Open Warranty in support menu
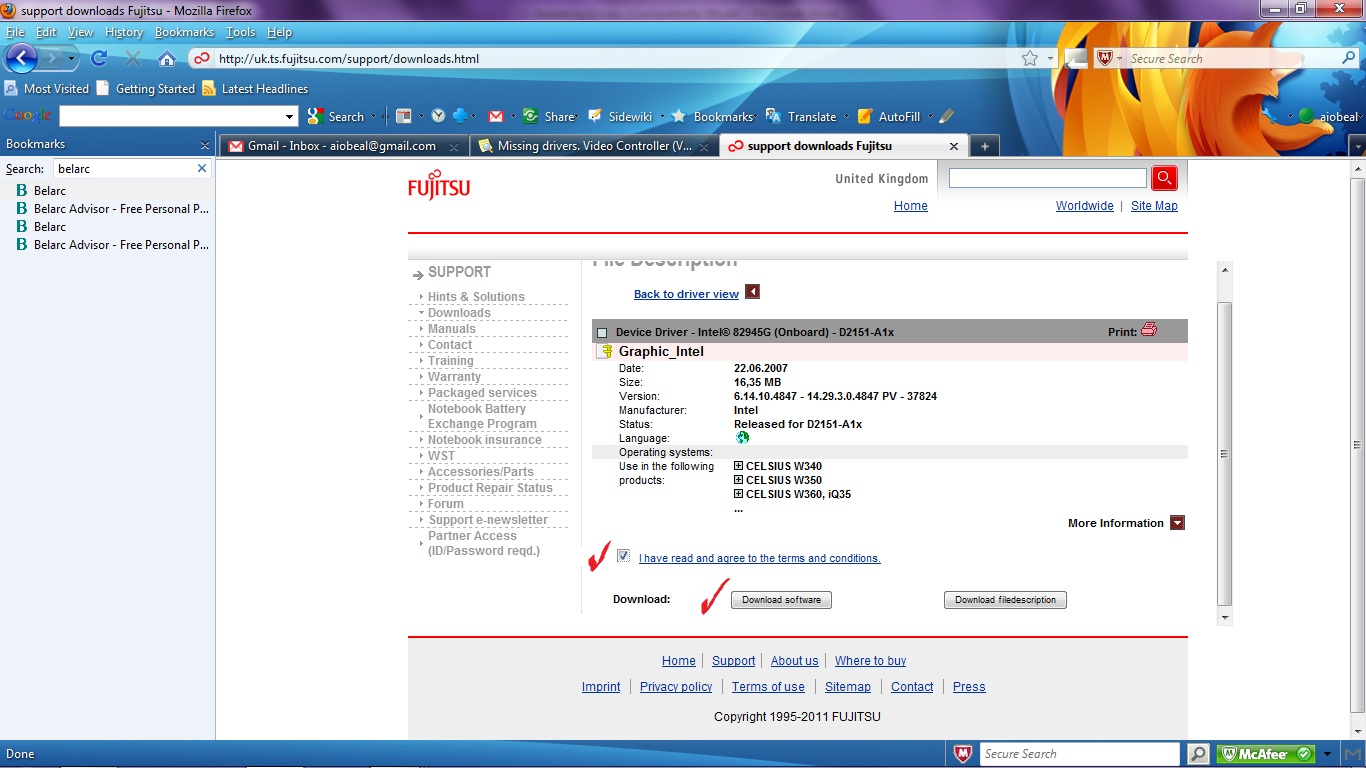1366x768 pixels. tap(454, 377)
